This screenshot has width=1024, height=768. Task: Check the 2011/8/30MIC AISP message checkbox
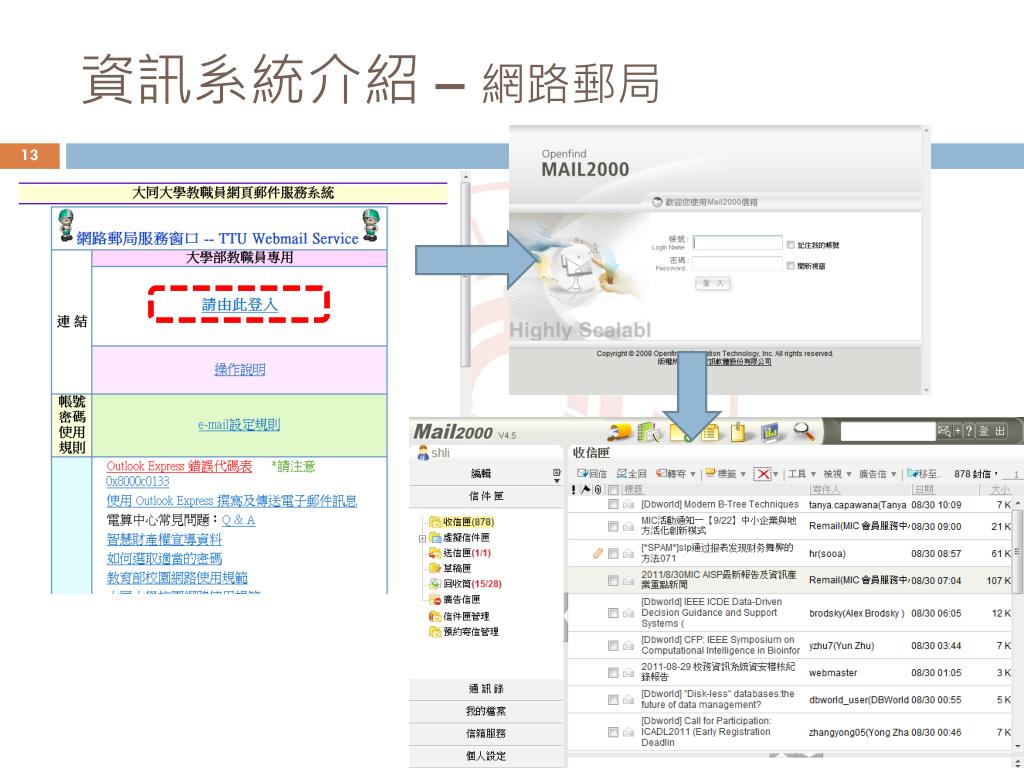coord(613,580)
